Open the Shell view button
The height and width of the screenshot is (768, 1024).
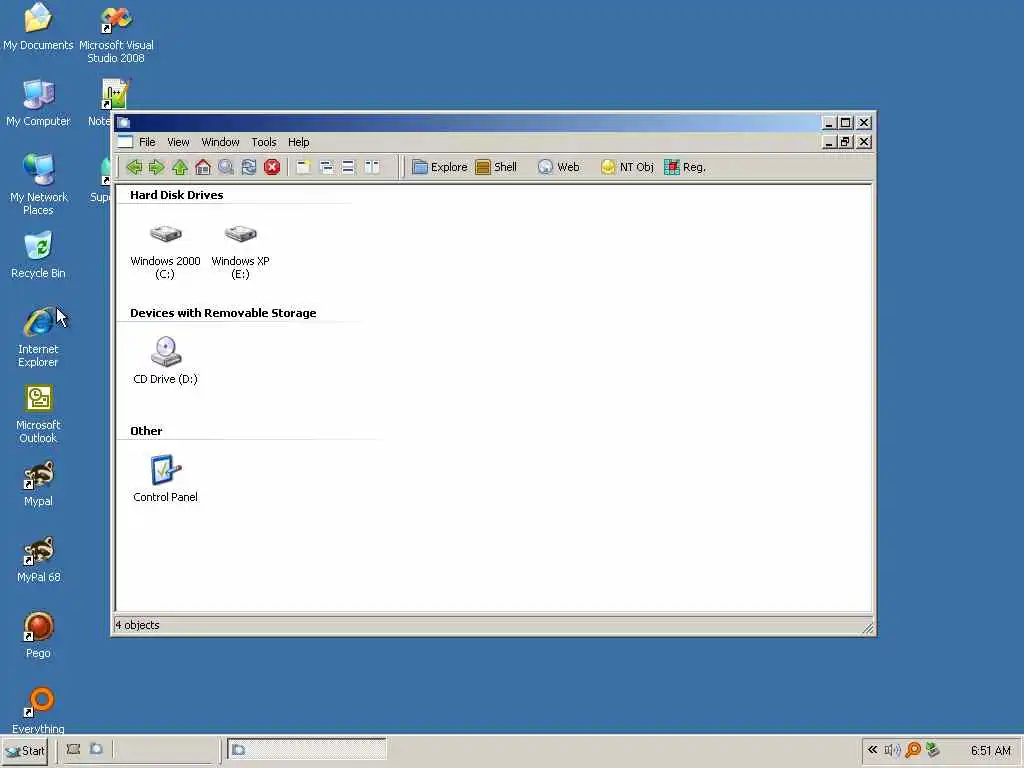pos(496,167)
